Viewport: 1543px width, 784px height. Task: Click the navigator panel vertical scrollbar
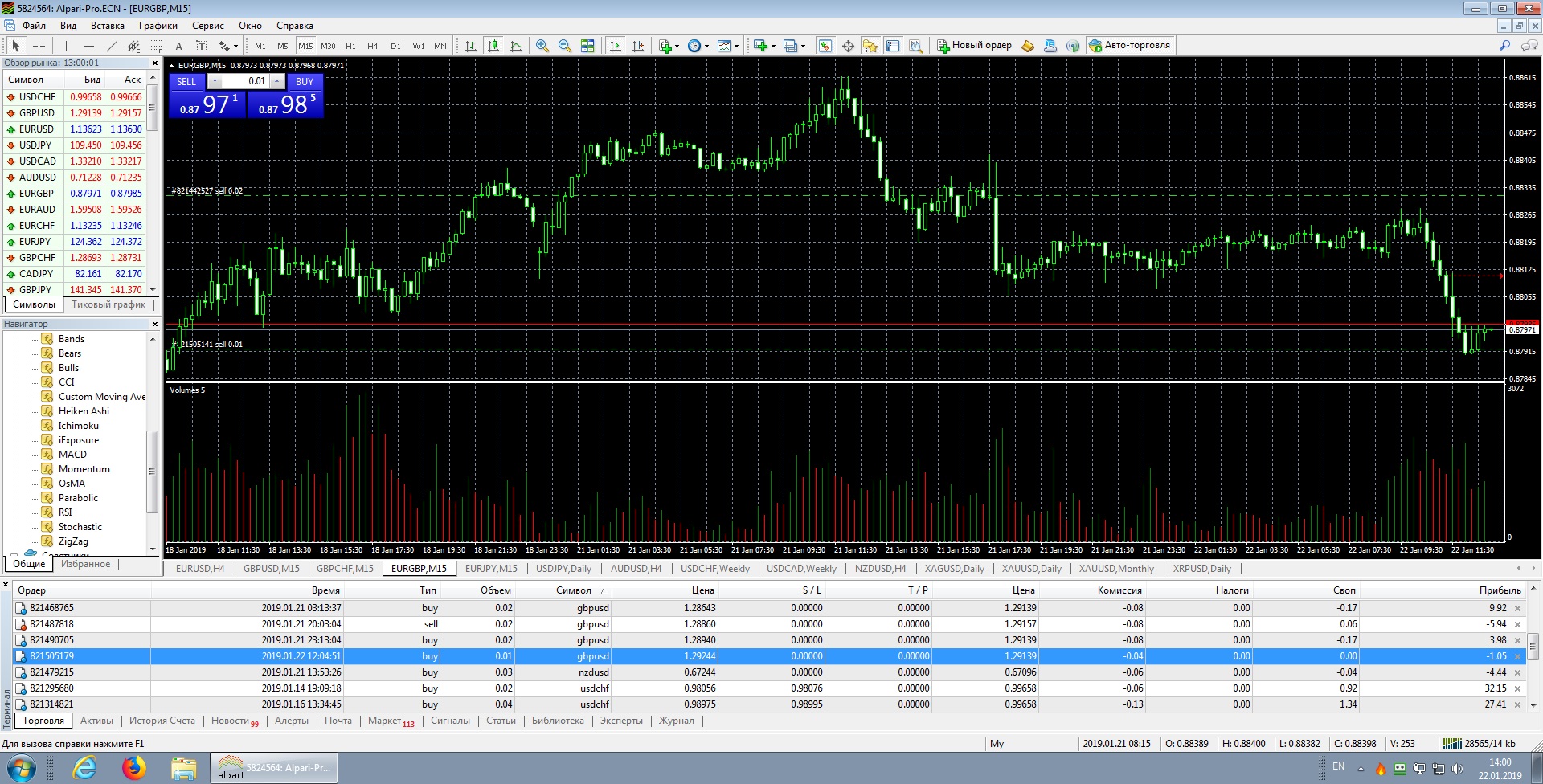153,443
